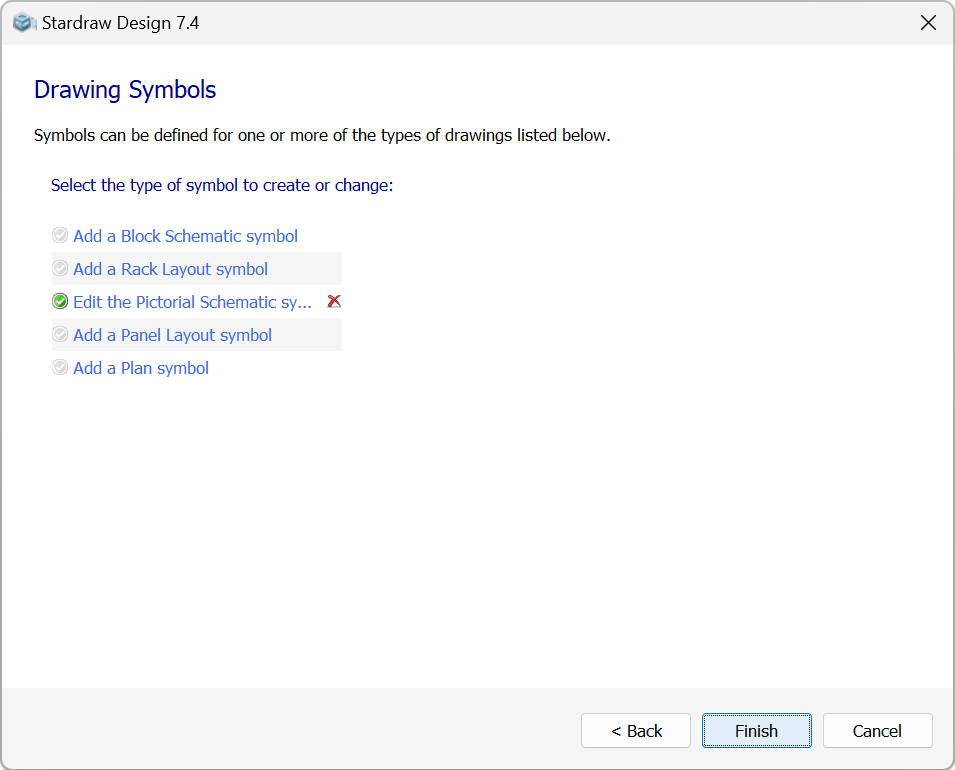Screen dimensions: 955x770
Task: Click the Stardraw app icon in title bar
Action: point(24,23)
